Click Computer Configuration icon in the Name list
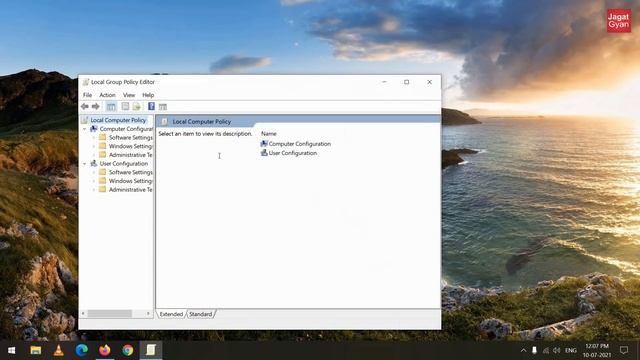 [x=264, y=144]
